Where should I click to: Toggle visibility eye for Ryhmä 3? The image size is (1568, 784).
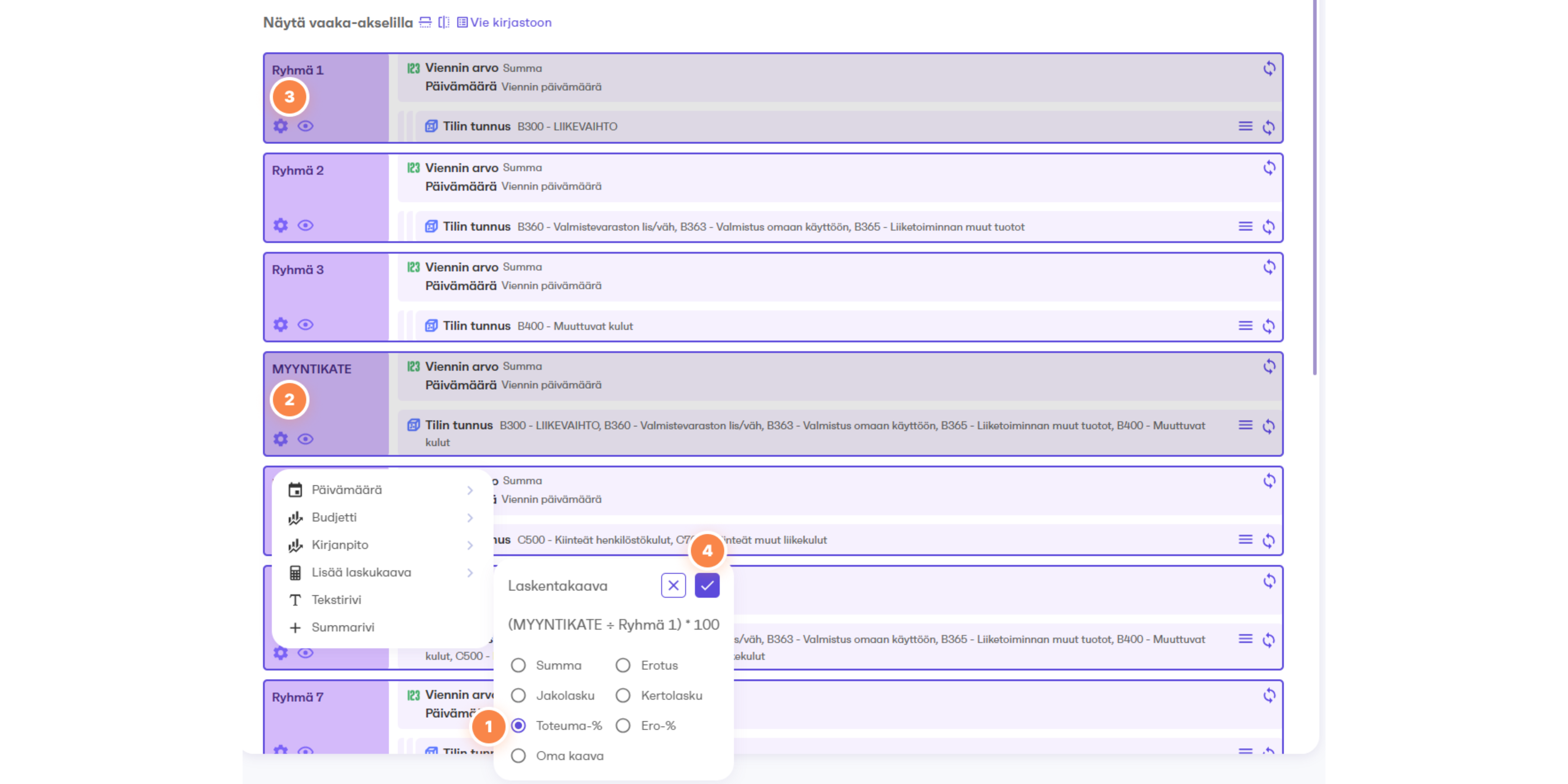(306, 324)
